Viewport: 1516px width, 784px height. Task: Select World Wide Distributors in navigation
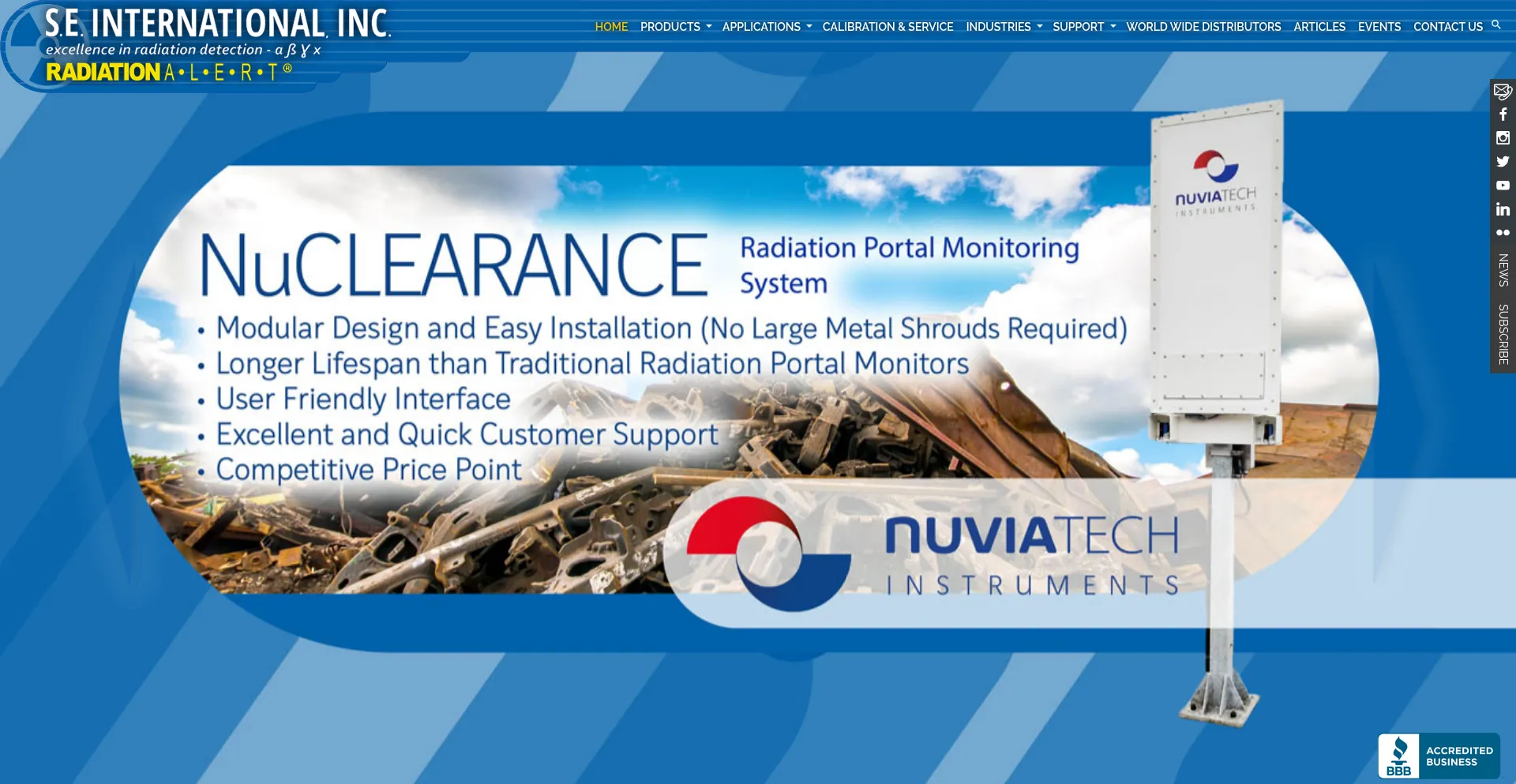point(1203,27)
